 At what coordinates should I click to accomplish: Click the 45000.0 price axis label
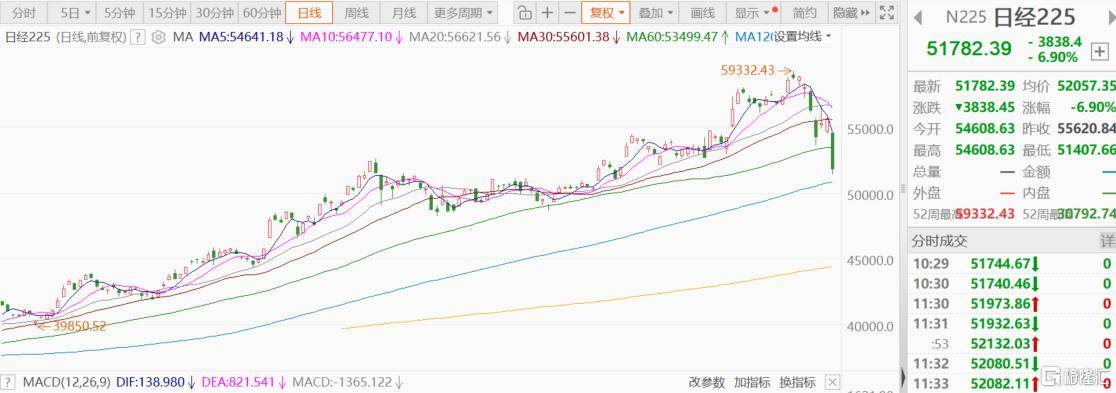(x=870, y=261)
